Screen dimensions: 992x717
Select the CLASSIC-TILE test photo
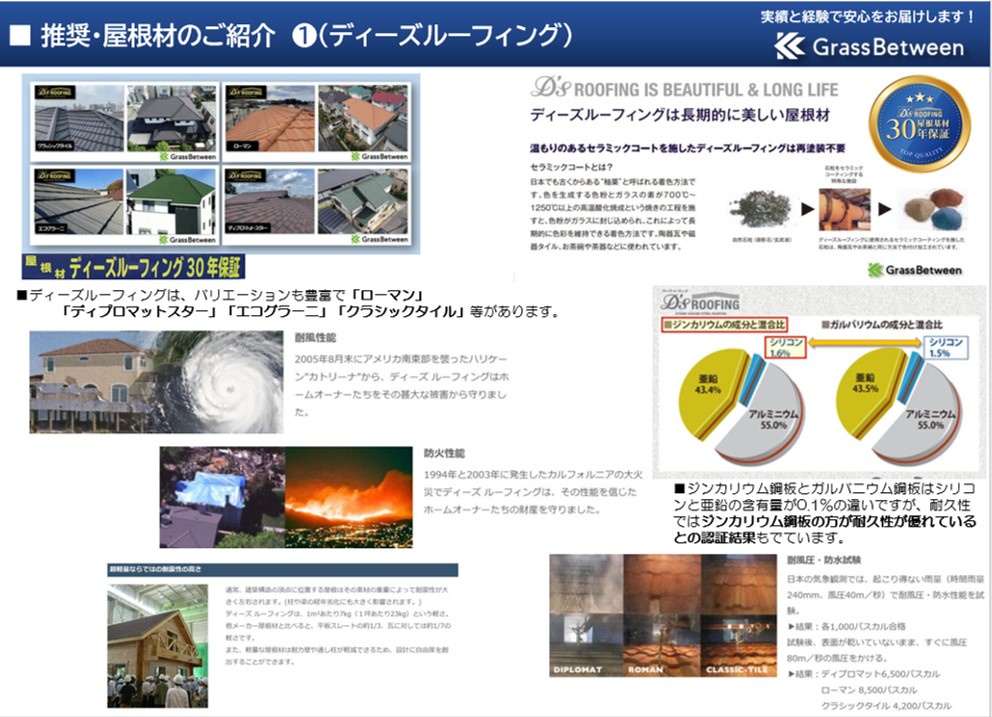tap(739, 616)
